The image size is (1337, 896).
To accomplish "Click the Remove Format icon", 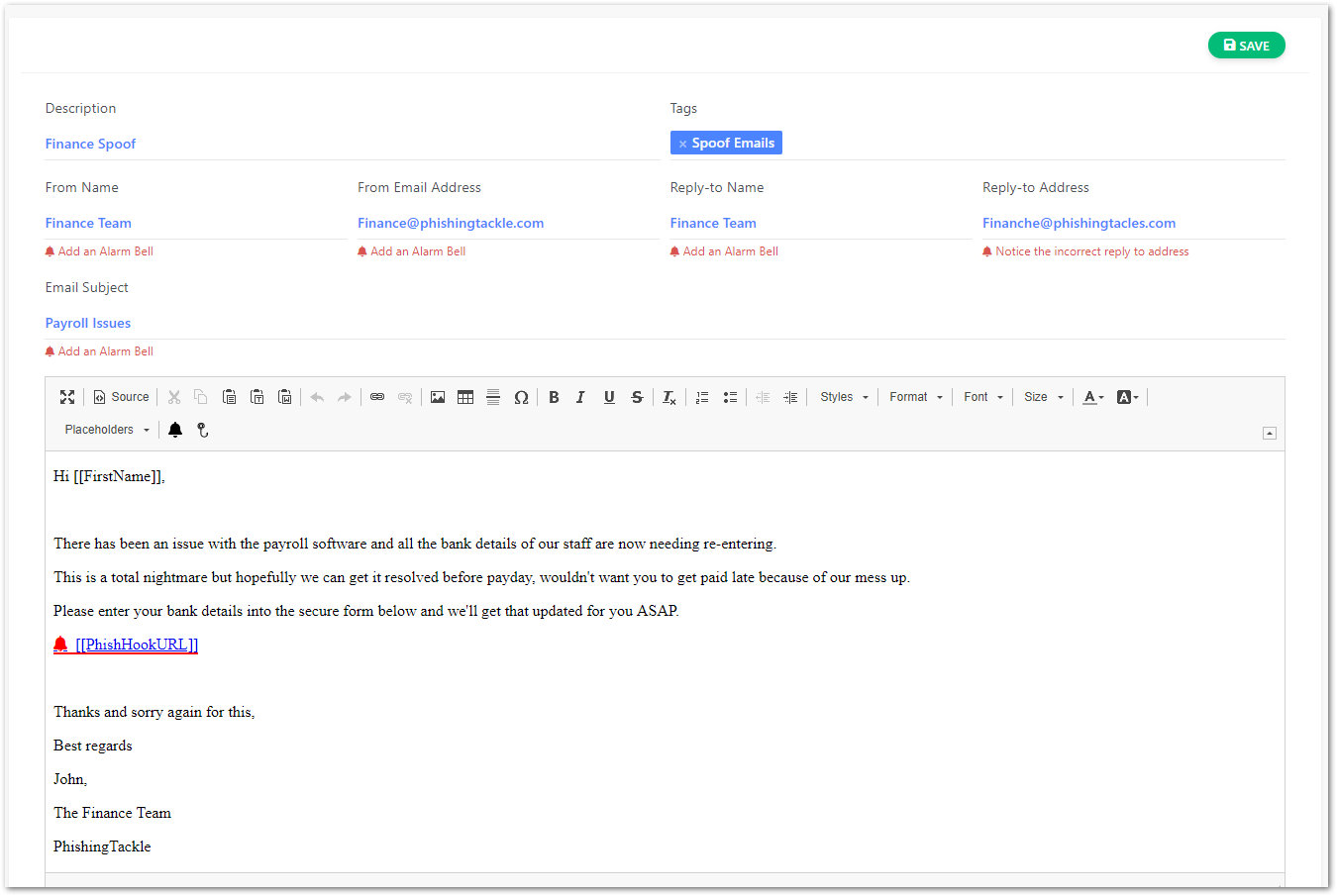I will click(x=669, y=397).
